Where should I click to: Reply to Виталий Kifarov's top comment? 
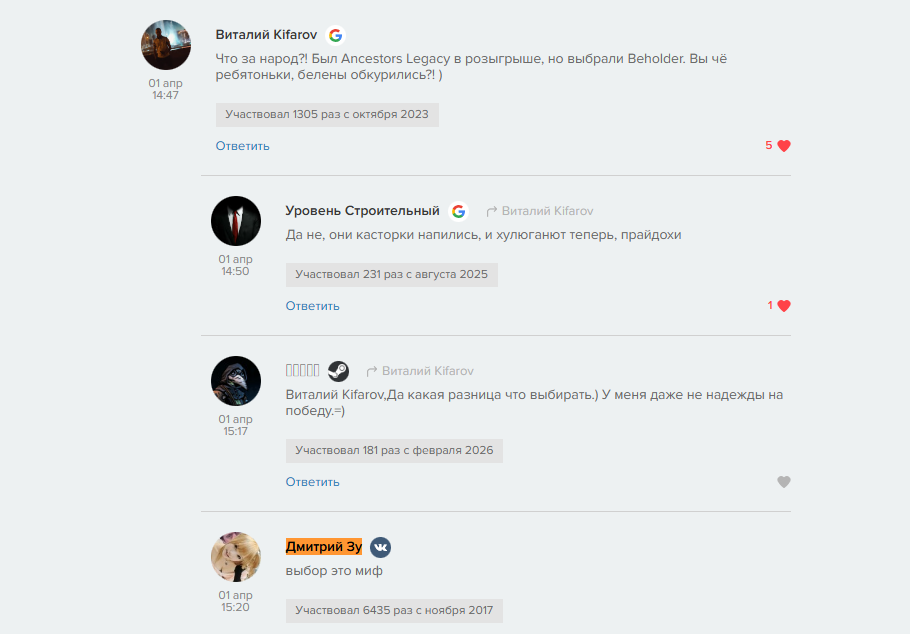pos(243,146)
